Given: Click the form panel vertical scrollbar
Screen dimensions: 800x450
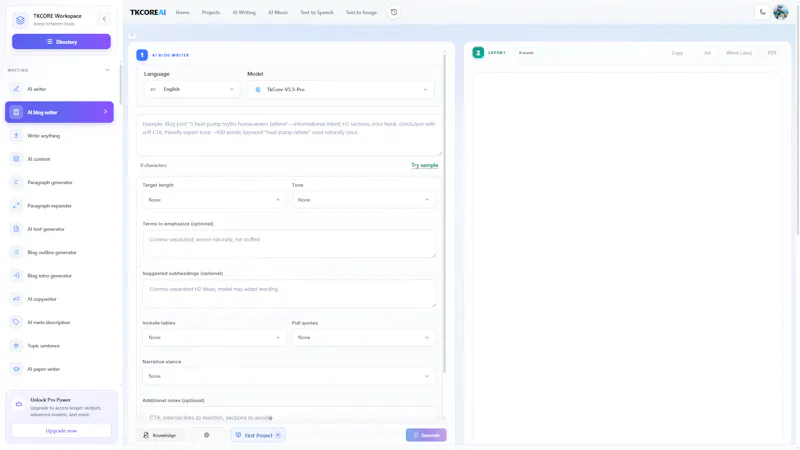Looking at the screenshot, I should 444,212.
